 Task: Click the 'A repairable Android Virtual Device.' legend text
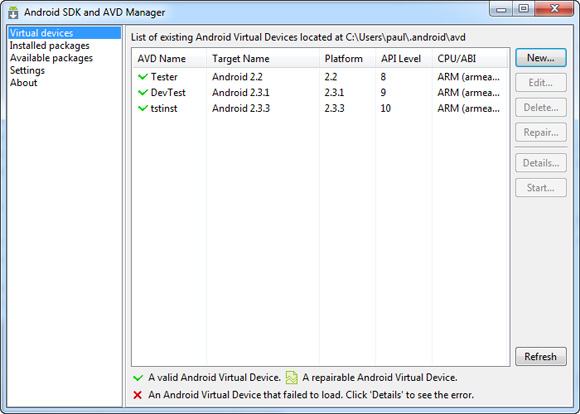(x=380, y=377)
